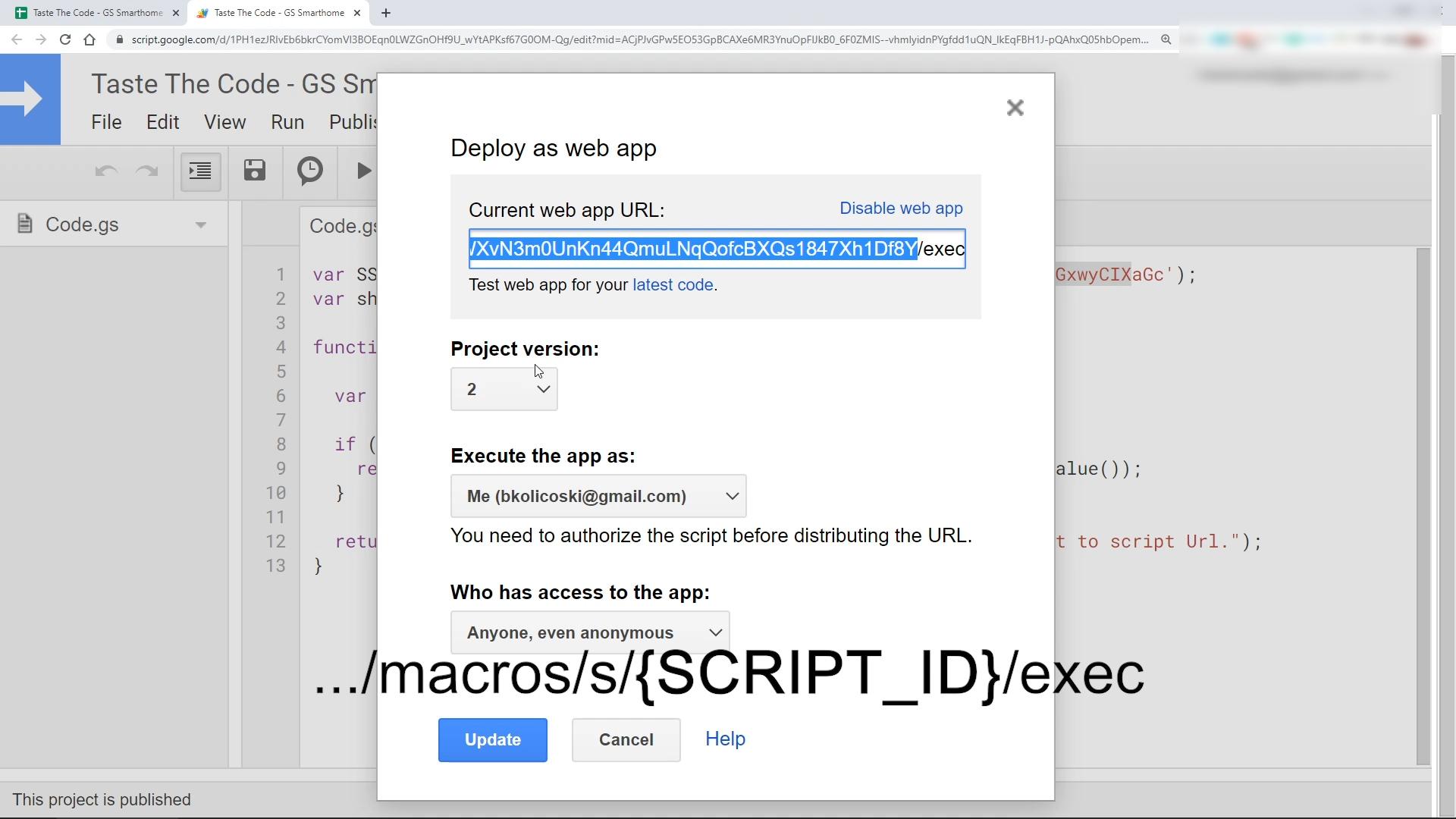This screenshot has width=1456, height=819.
Task: Click status text This project is published
Action: (102, 799)
